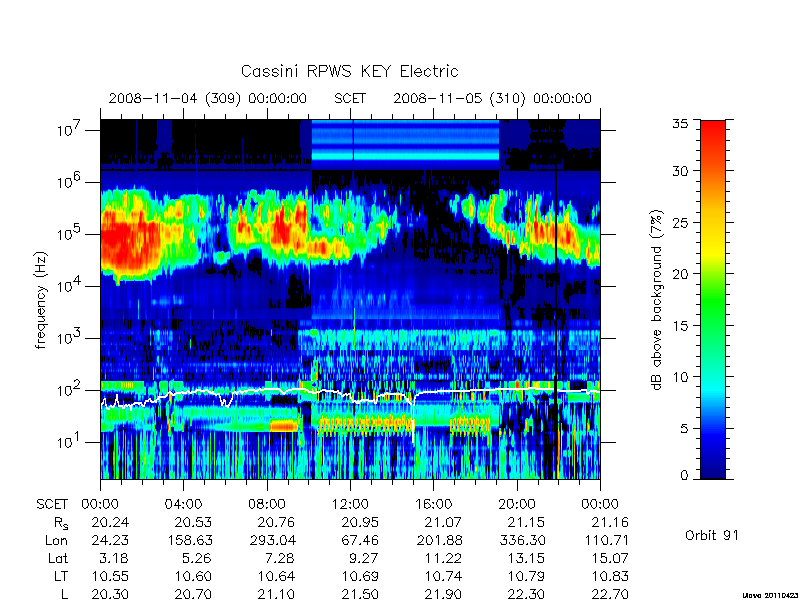The width and height of the screenshot is (800, 600).
Task: Click the Lat value 3.18
Action: pos(115,558)
